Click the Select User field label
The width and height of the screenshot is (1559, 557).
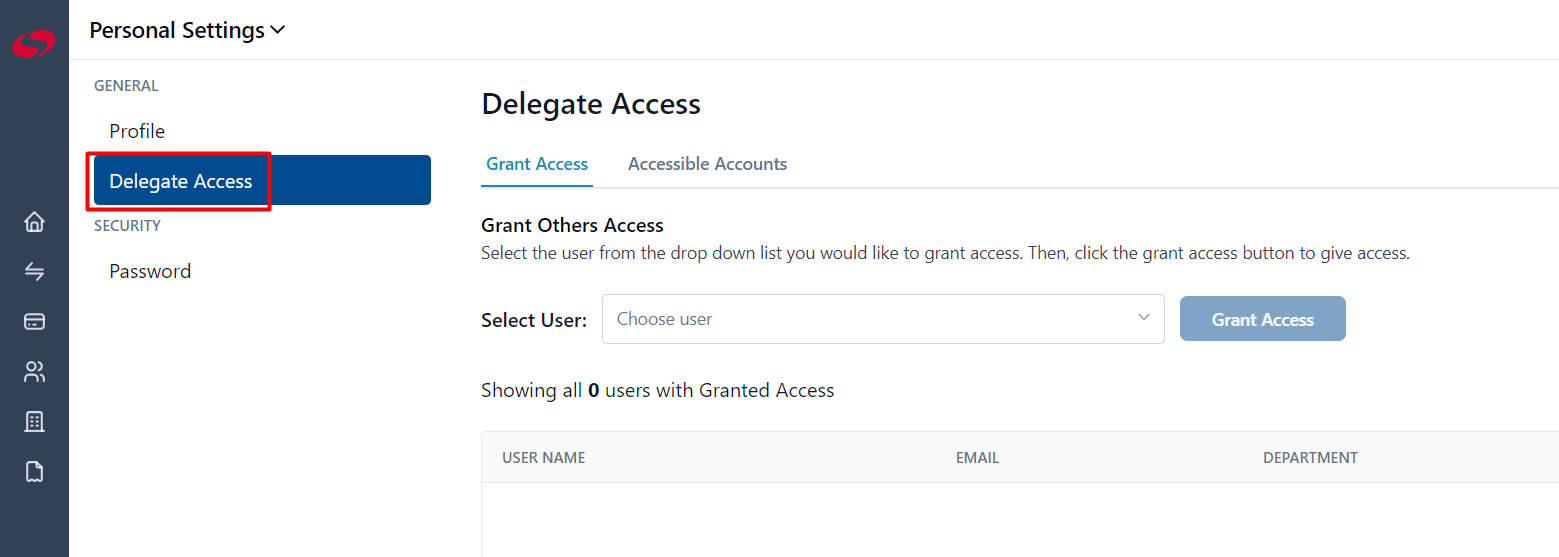(x=534, y=320)
